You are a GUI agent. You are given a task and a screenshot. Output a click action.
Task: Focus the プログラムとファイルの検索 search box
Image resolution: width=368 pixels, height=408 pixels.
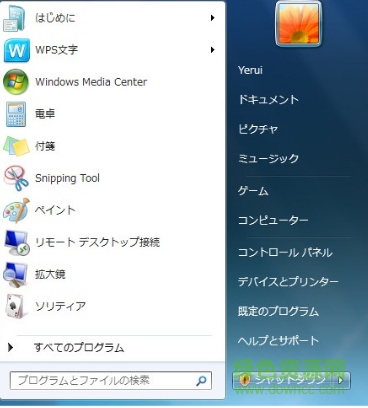[111, 380]
